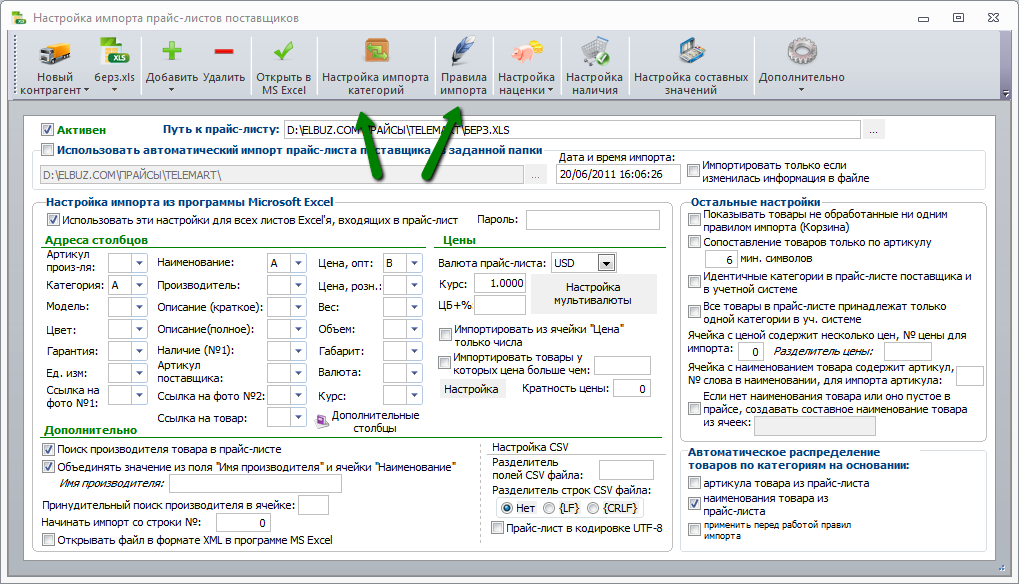Open the Вес column dropdown

tap(414, 307)
